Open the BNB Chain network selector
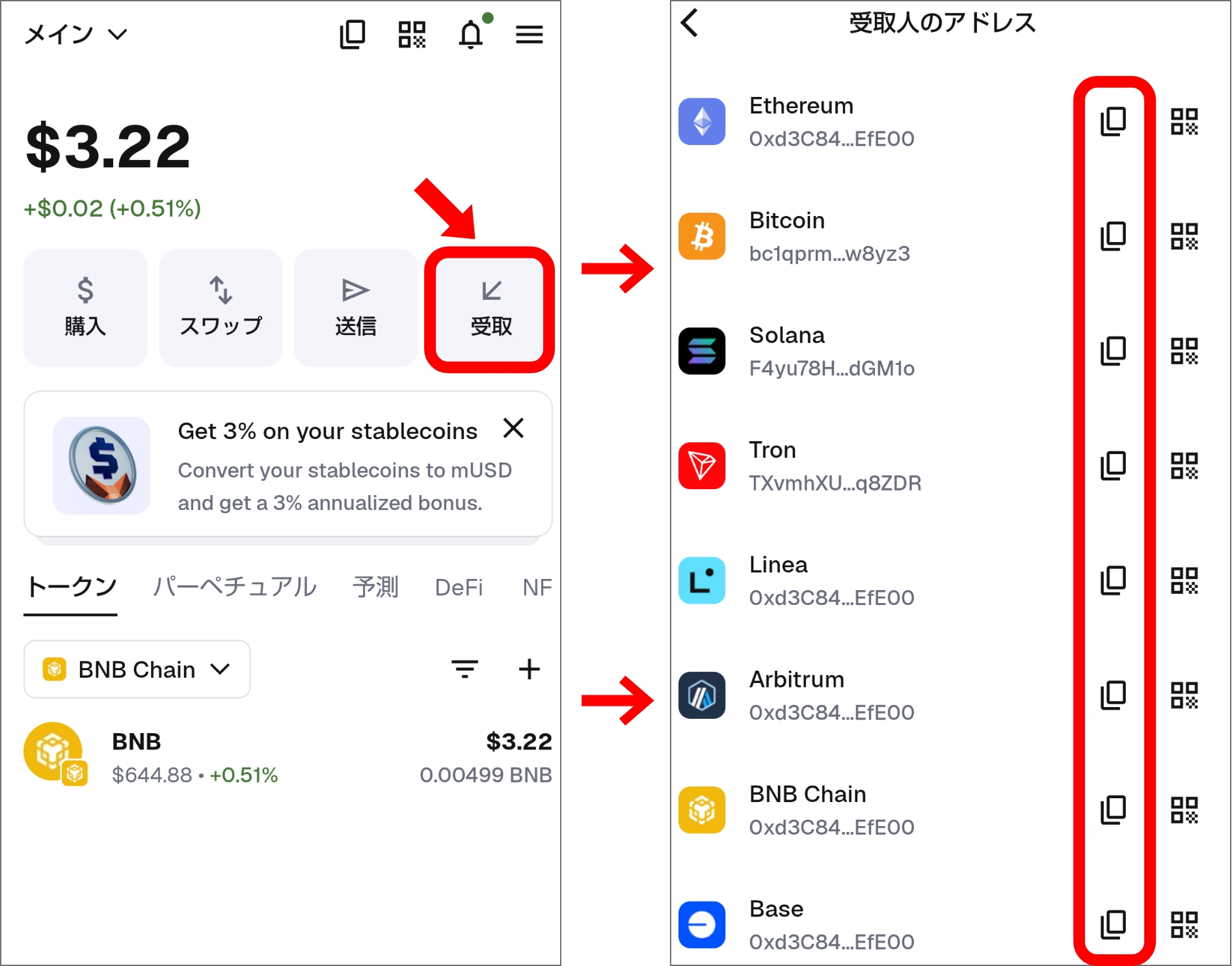1232x966 pixels. pyautogui.click(x=136, y=669)
